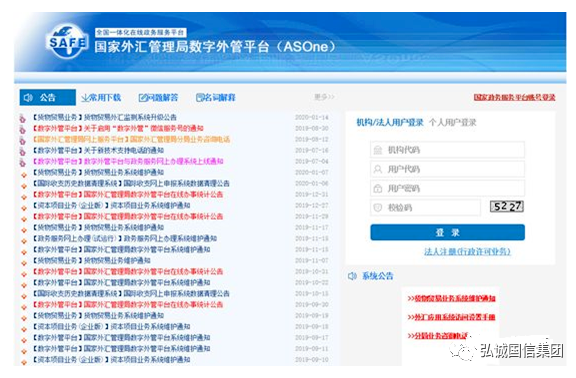This screenshot has width=576, height=378.
Task: Click the pointing-hand icon beside 关于新技术支持电话的通知
Action: coord(23,151)
